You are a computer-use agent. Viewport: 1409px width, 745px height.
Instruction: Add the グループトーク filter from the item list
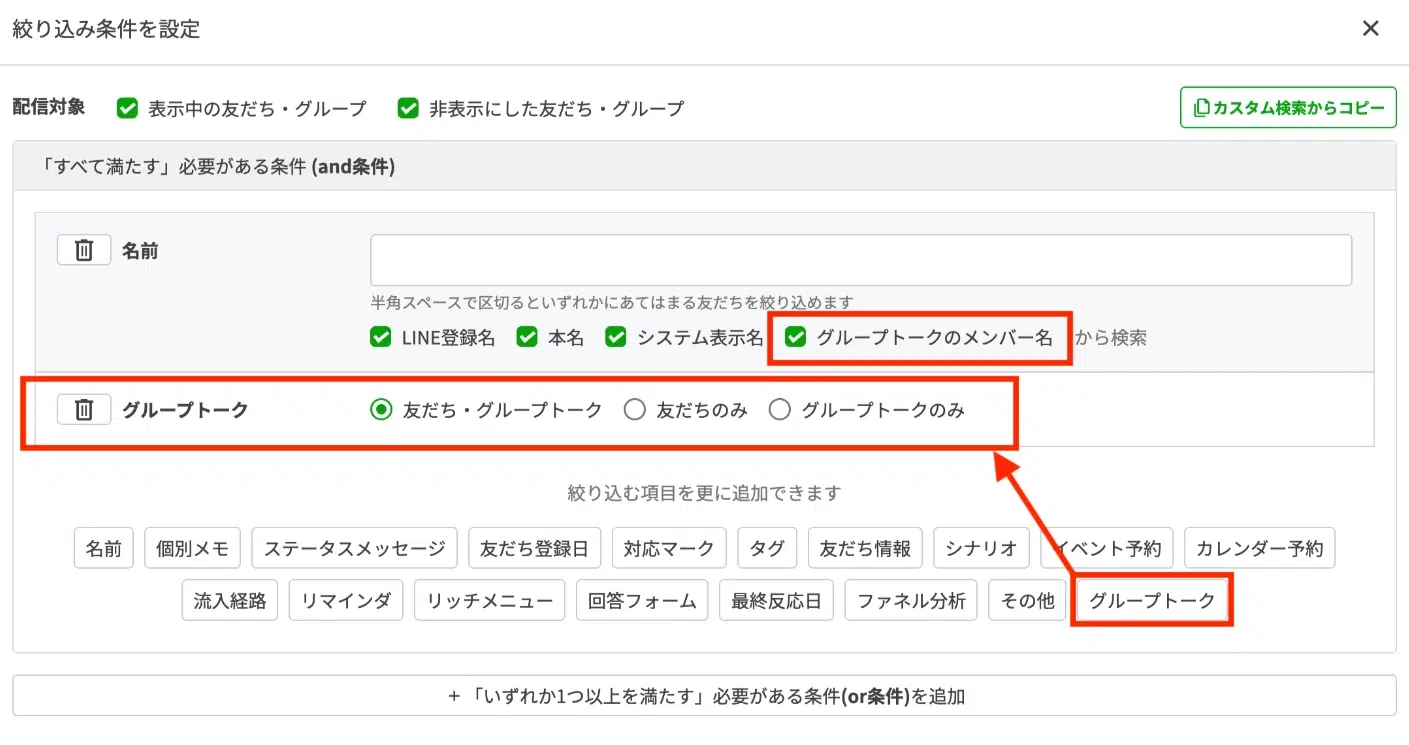[1152, 601]
